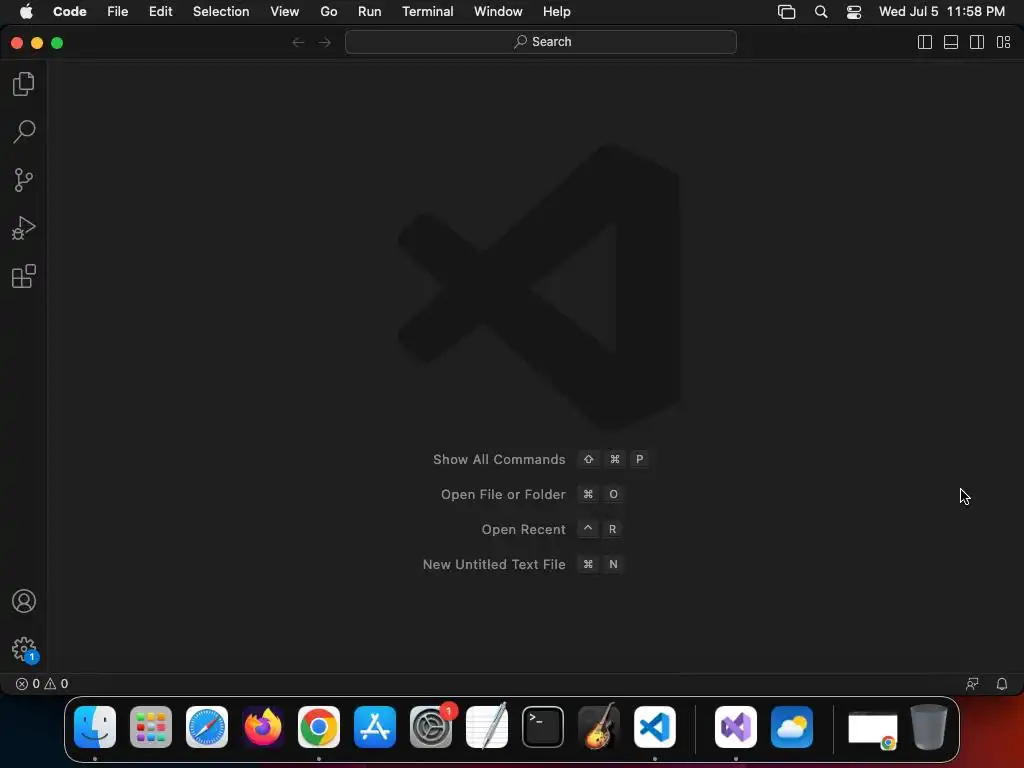Click the New Untitled Text File label

click(494, 565)
